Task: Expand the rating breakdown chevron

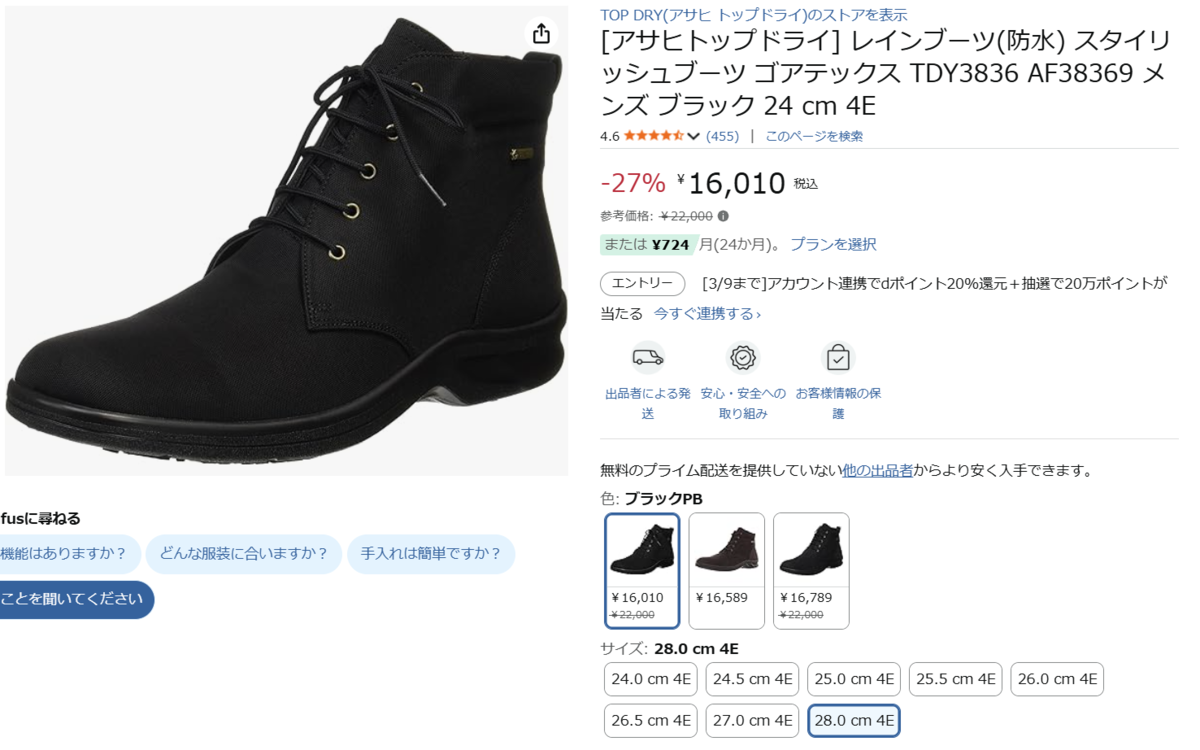Action: [x=693, y=137]
